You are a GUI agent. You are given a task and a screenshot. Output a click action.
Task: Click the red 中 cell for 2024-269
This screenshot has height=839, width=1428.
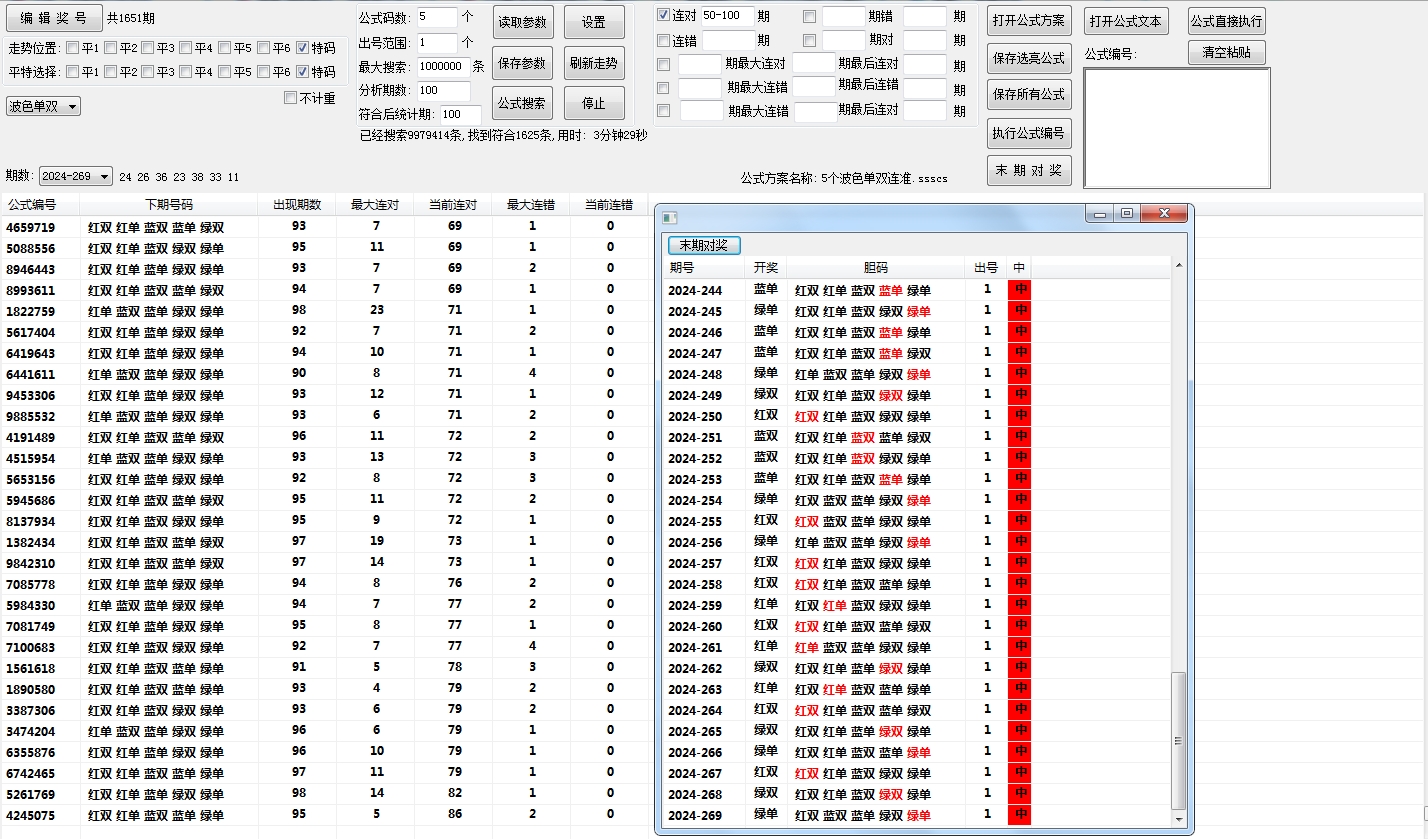point(1019,815)
